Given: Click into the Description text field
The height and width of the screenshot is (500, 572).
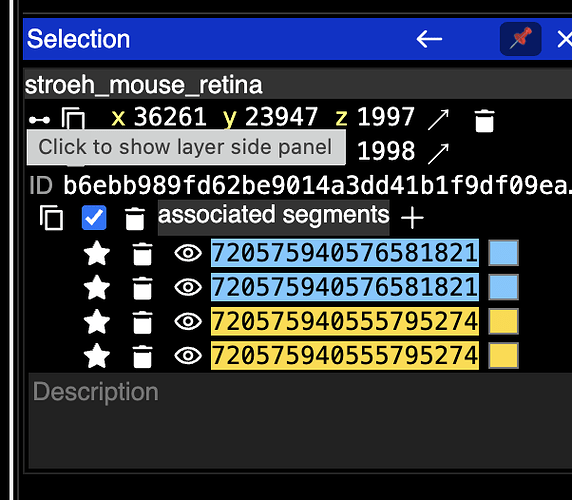Looking at the screenshot, I should point(300,420).
